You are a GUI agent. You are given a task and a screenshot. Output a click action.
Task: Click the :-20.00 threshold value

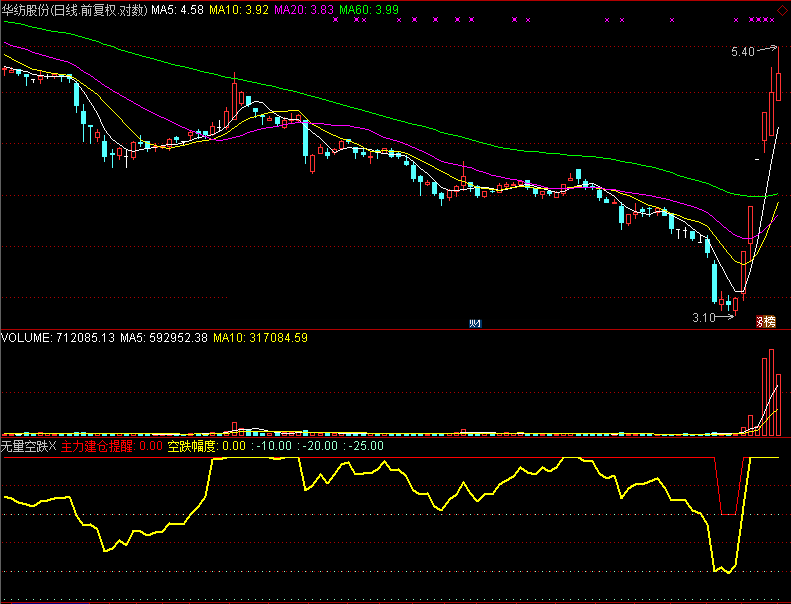[318, 446]
